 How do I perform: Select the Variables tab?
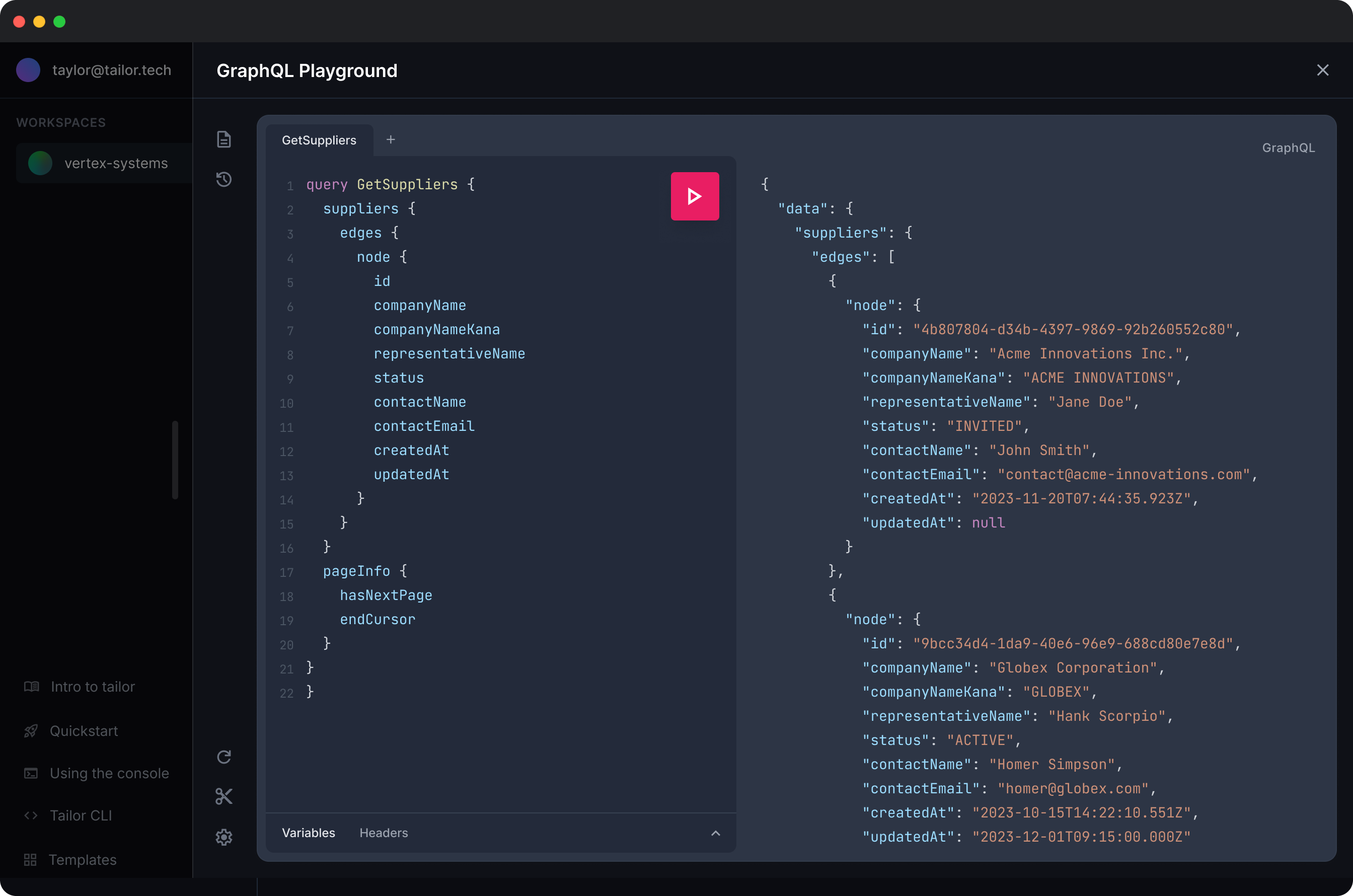click(x=309, y=833)
